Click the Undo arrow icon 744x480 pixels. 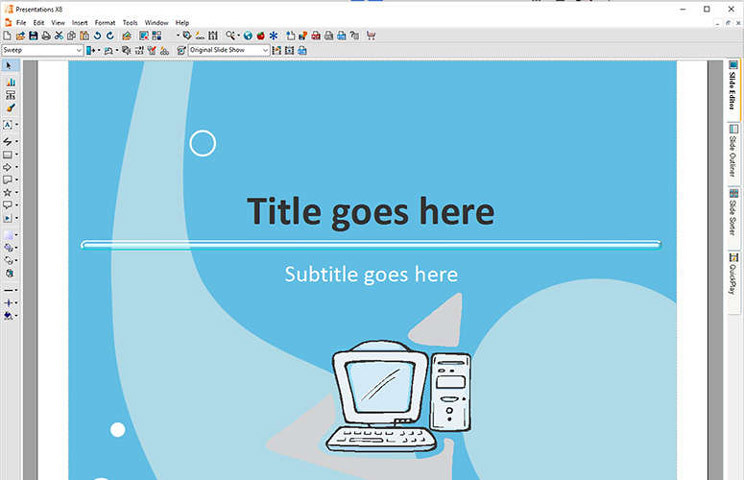(97, 36)
